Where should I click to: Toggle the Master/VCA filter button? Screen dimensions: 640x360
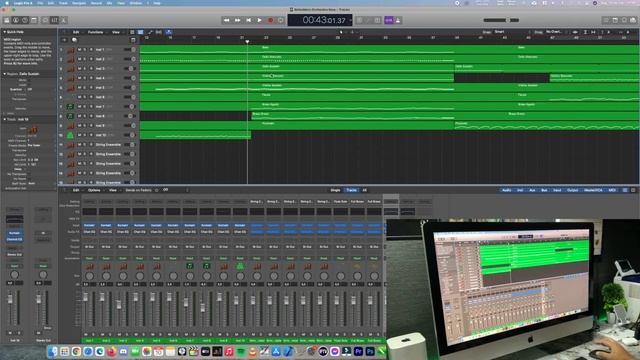pos(593,190)
